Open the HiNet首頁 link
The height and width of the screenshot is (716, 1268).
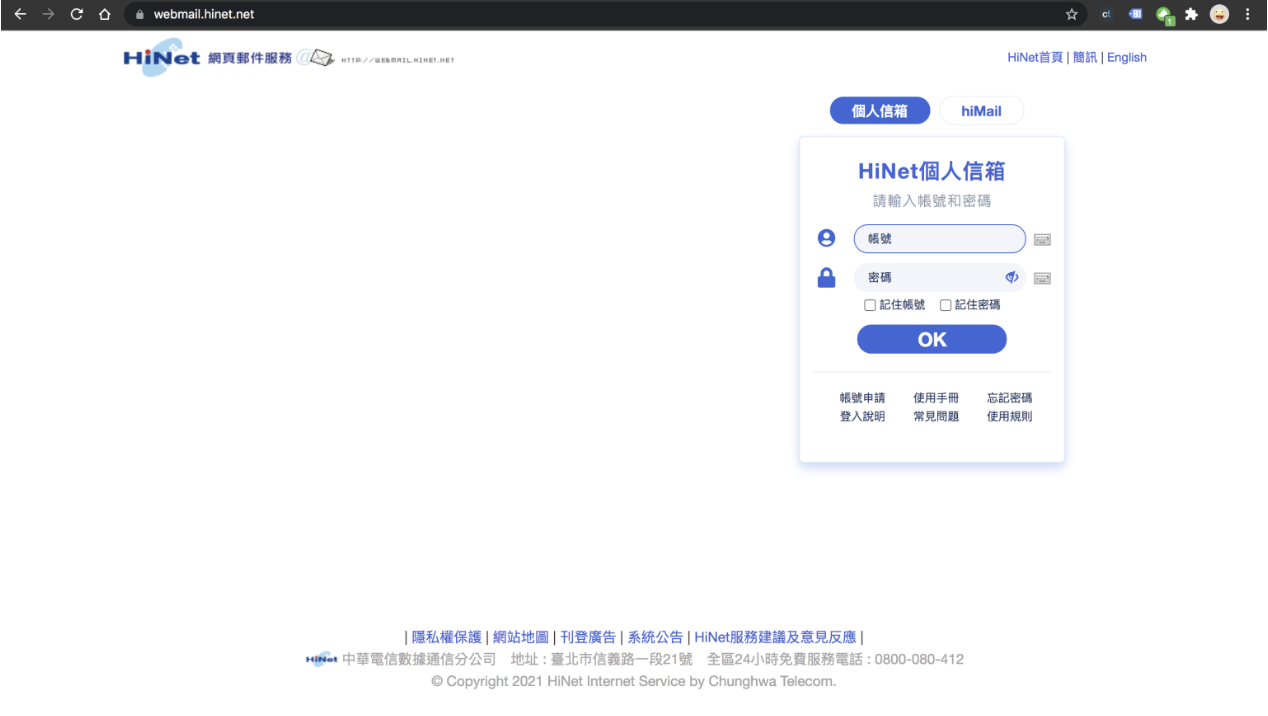coord(1035,57)
